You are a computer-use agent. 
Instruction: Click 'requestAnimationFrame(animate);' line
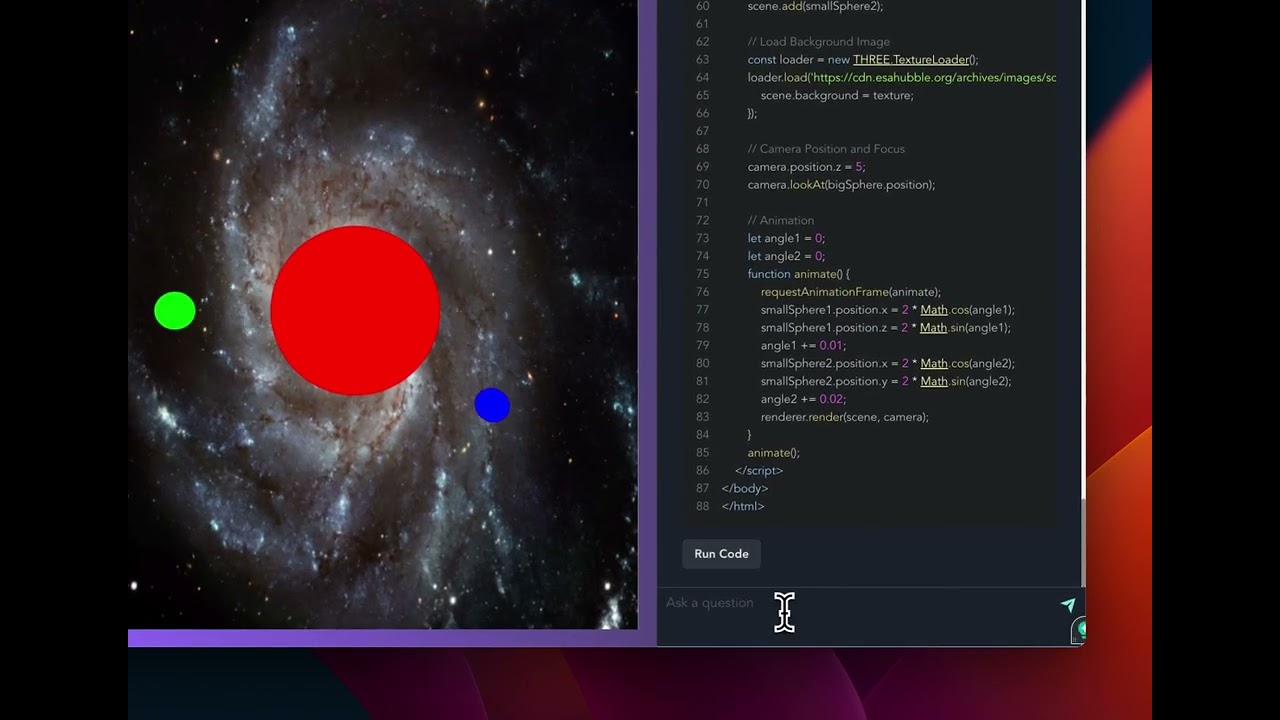pos(850,292)
